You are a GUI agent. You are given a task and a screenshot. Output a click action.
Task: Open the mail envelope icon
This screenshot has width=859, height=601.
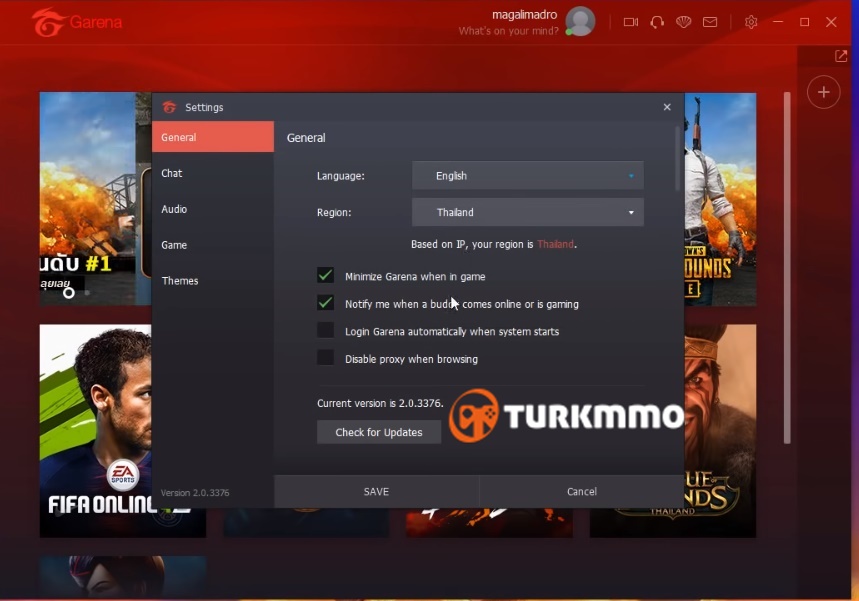coord(710,22)
